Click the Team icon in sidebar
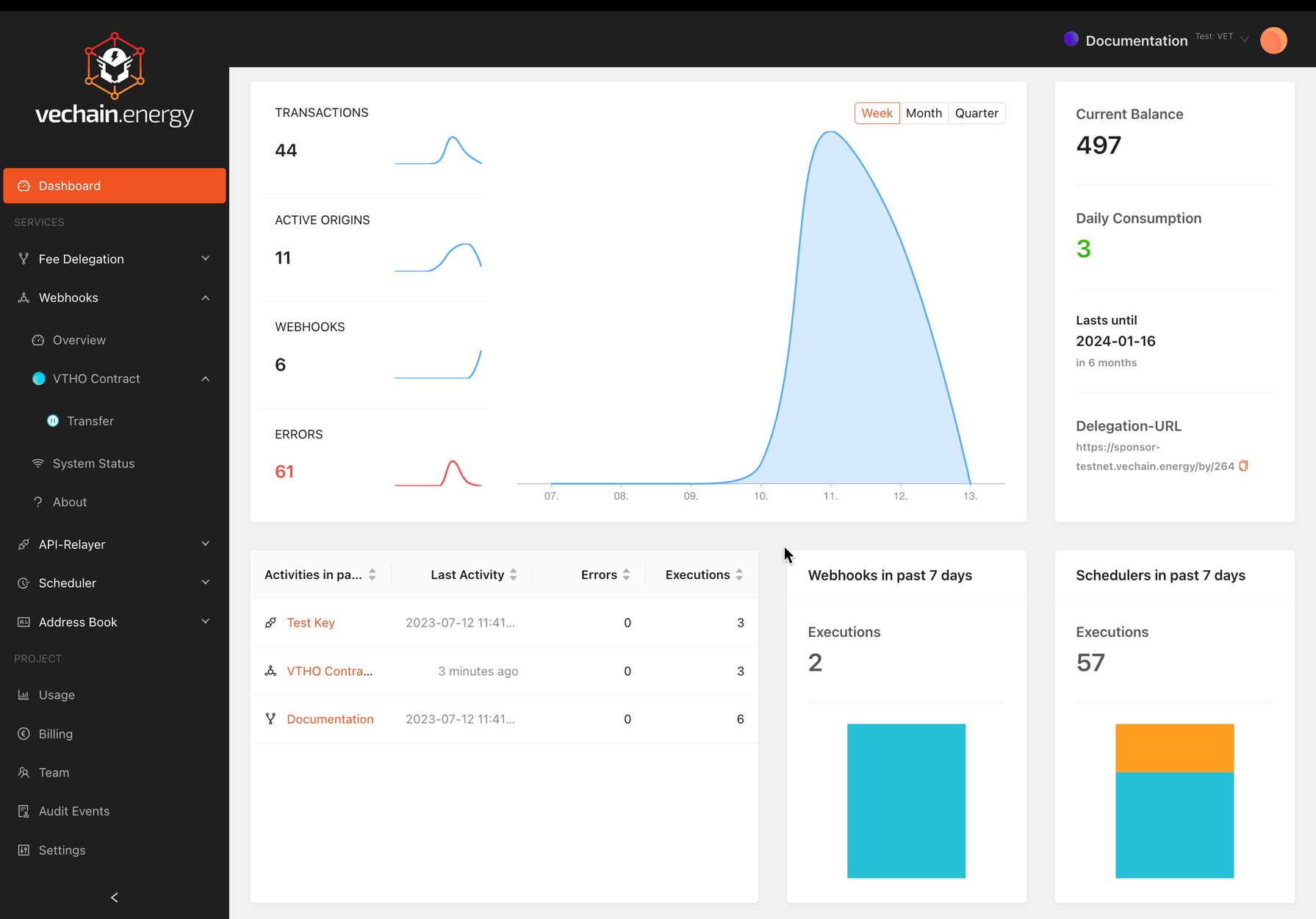The width and height of the screenshot is (1316, 919). (x=24, y=773)
